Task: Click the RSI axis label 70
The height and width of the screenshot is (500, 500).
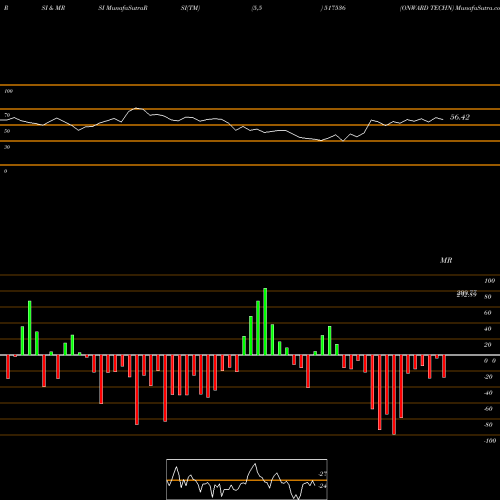Action: pyautogui.click(x=7, y=115)
